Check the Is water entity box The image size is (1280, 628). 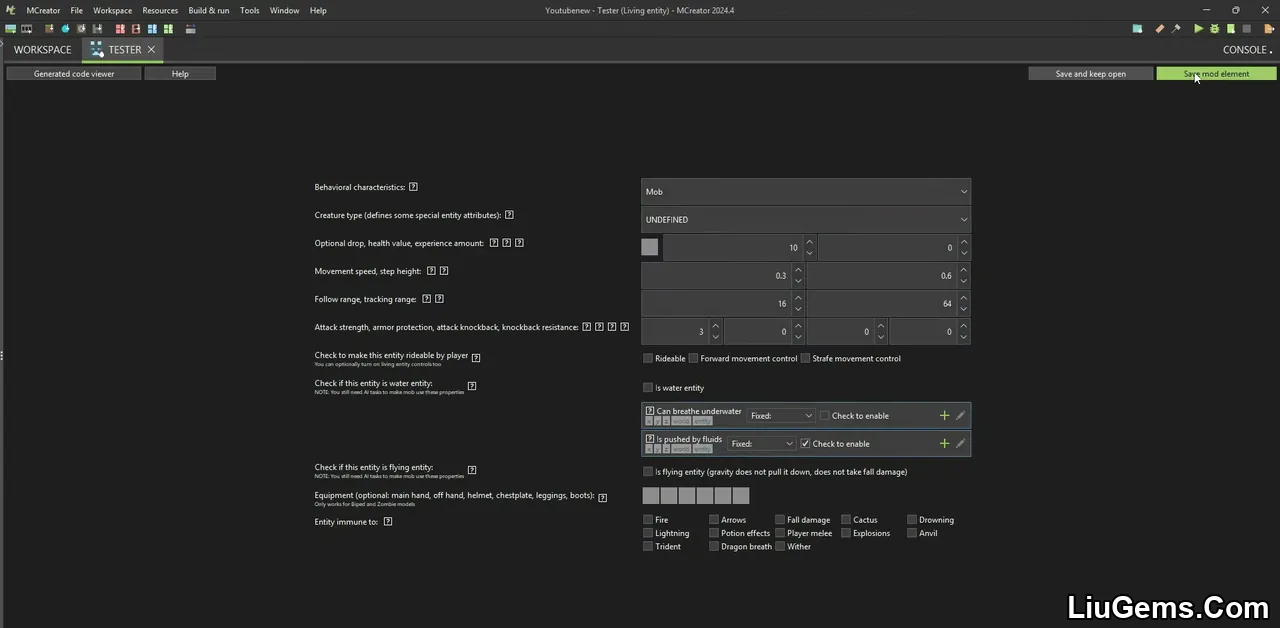(648, 387)
